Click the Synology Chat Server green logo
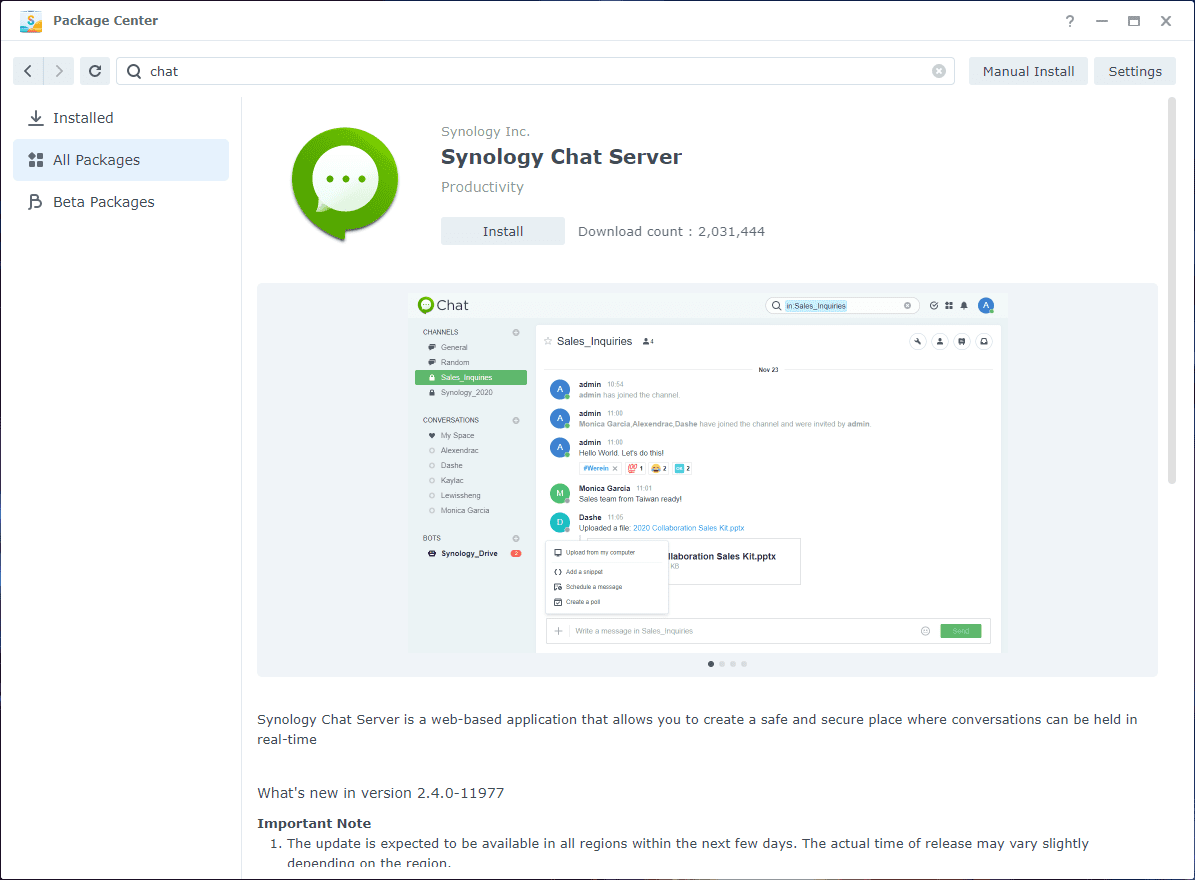This screenshot has width=1195, height=880. [x=345, y=184]
